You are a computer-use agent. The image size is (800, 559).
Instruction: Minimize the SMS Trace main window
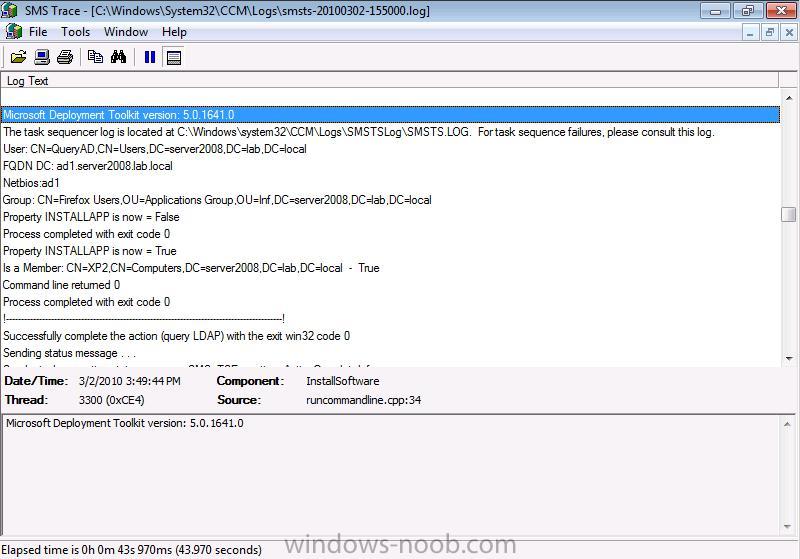716,10
